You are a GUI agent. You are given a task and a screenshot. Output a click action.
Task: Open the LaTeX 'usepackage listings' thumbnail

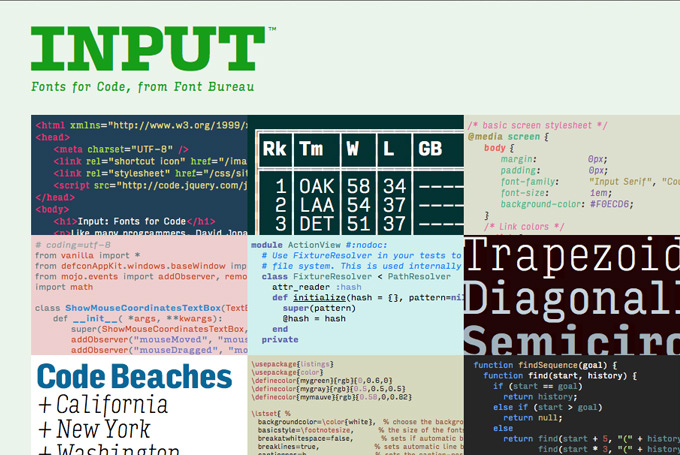(x=356, y=405)
